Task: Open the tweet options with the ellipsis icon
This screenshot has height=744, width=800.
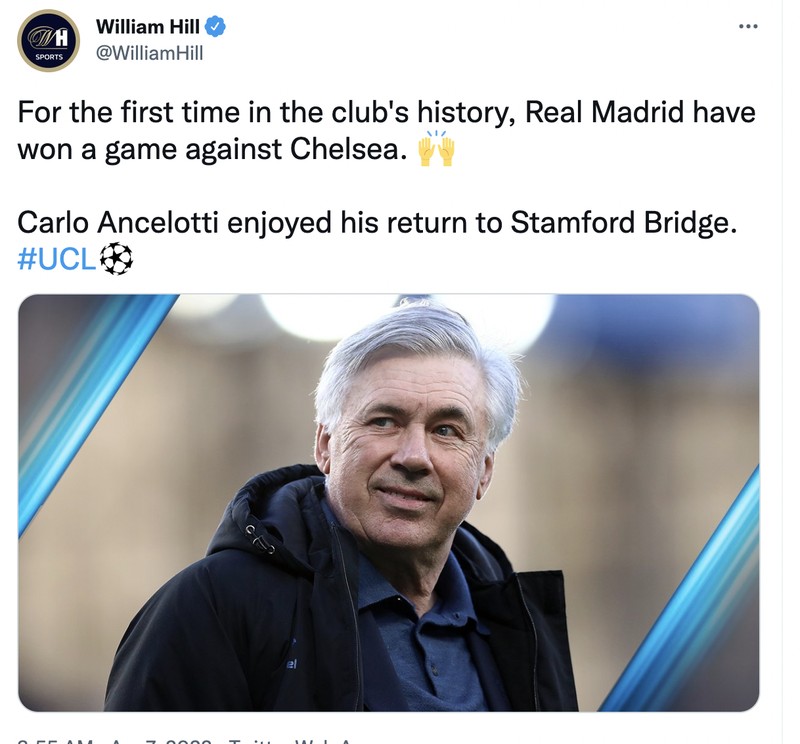Action: coord(748,26)
